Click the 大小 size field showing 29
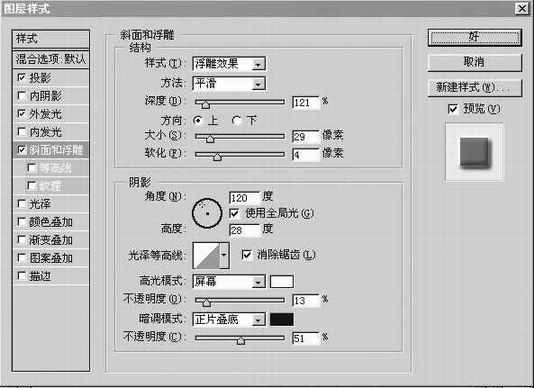This screenshot has height=388, width=534. coord(306,137)
